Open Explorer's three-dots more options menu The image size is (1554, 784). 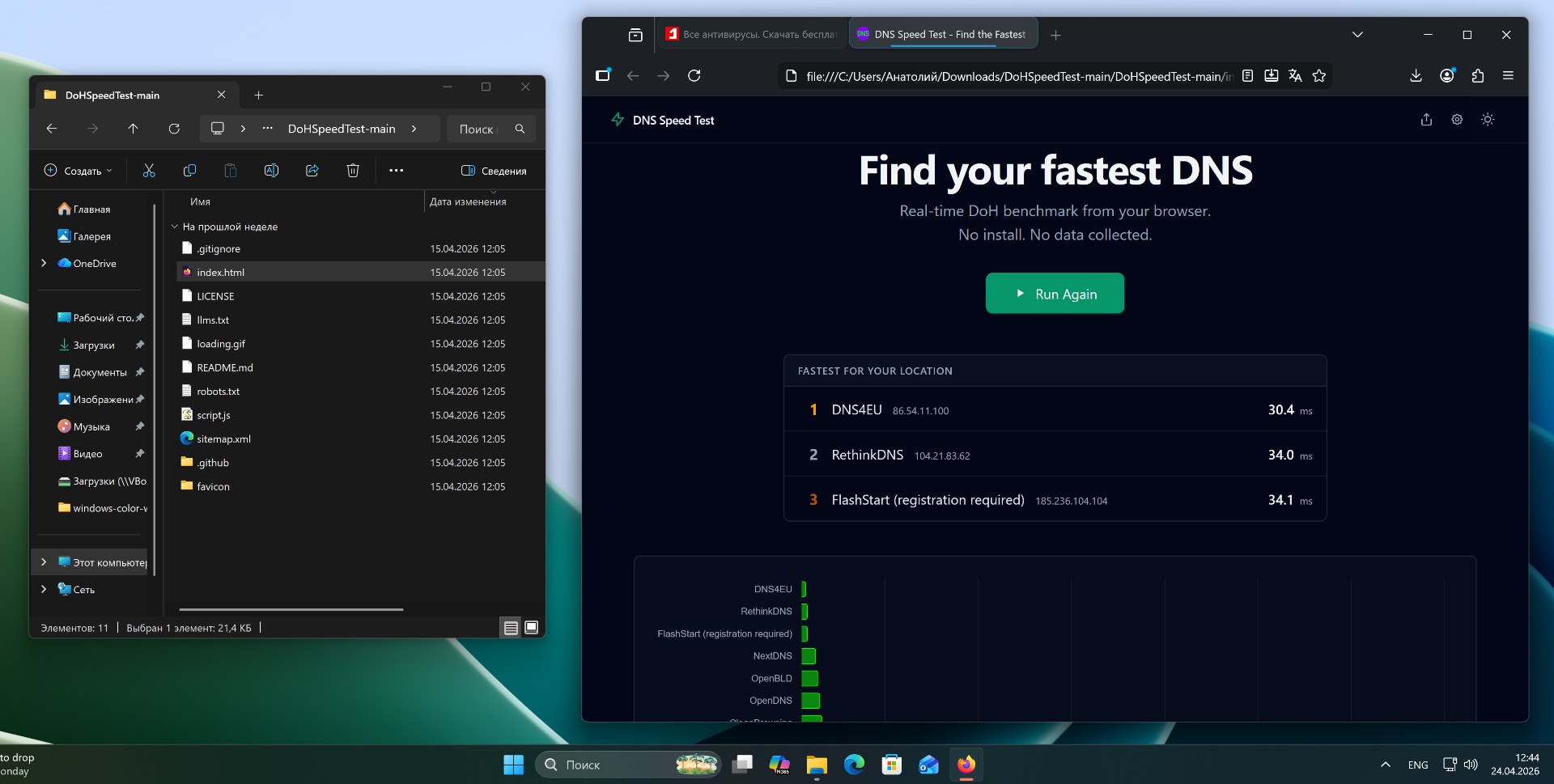tap(396, 171)
